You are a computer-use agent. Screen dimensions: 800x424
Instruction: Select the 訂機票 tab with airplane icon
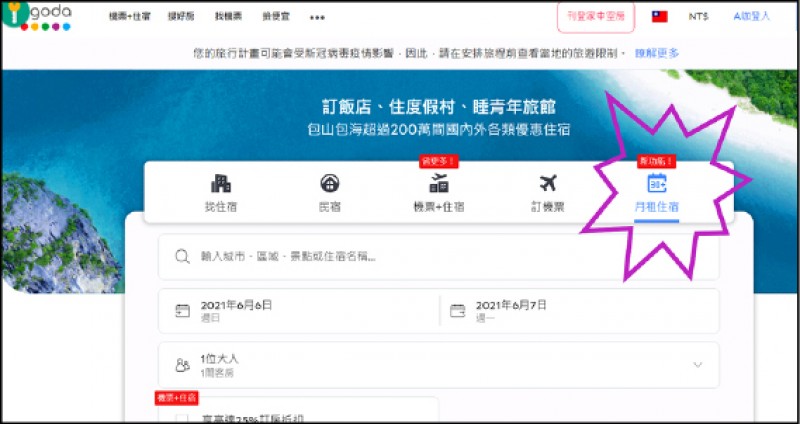click(548, 192)
